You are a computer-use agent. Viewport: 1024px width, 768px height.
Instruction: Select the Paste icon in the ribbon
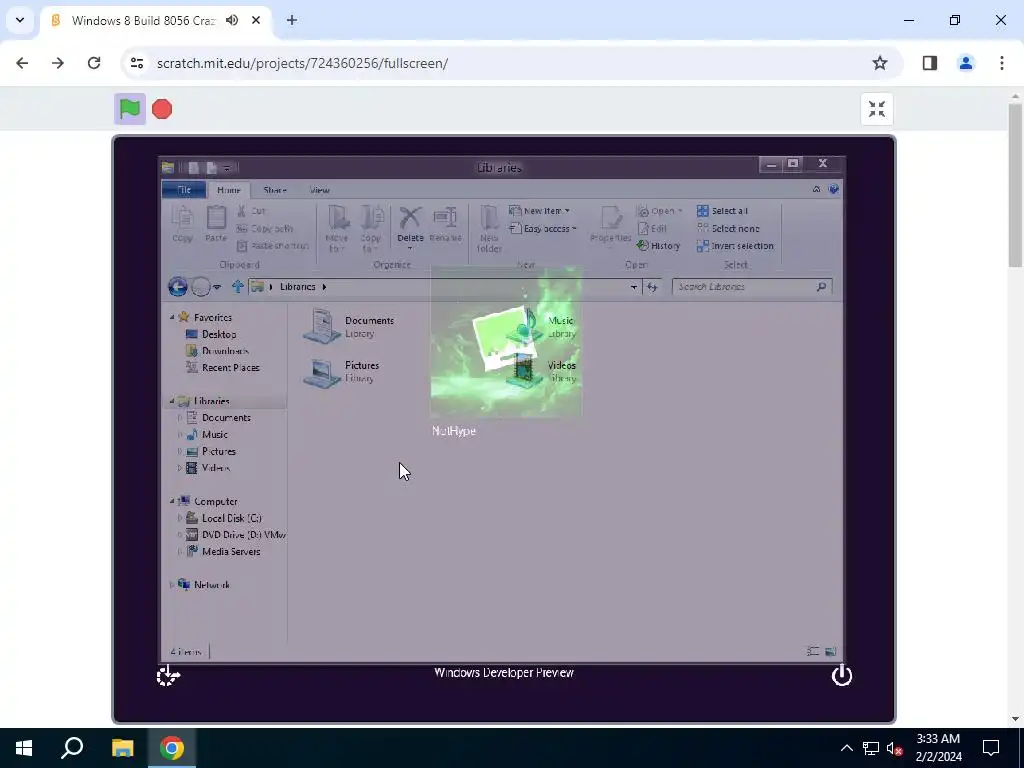pos(216,224)
